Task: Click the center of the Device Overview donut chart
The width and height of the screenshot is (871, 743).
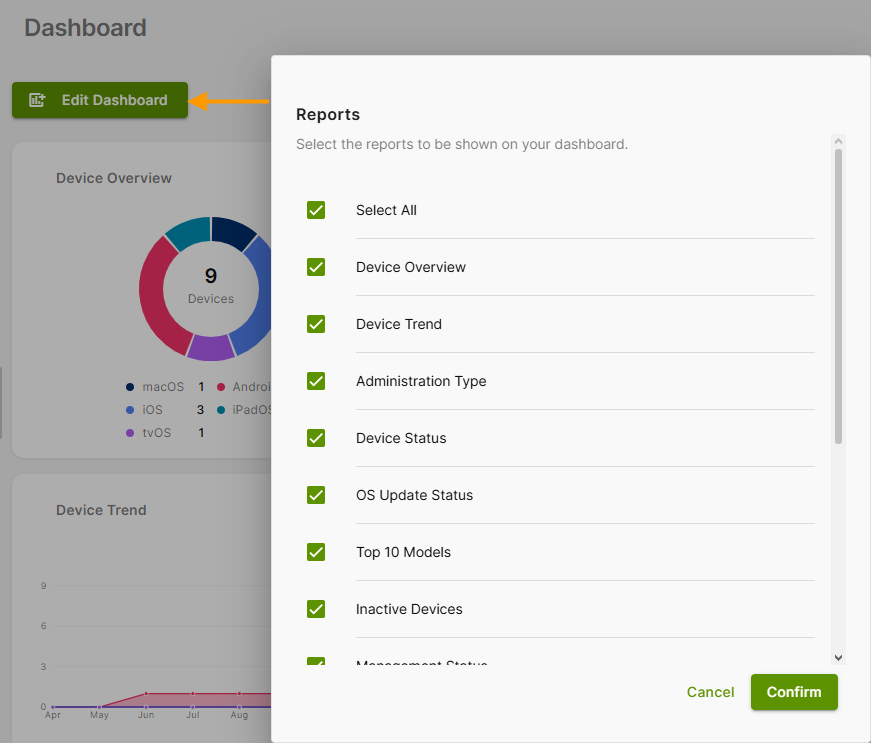Action: click(x=211, y=288)
